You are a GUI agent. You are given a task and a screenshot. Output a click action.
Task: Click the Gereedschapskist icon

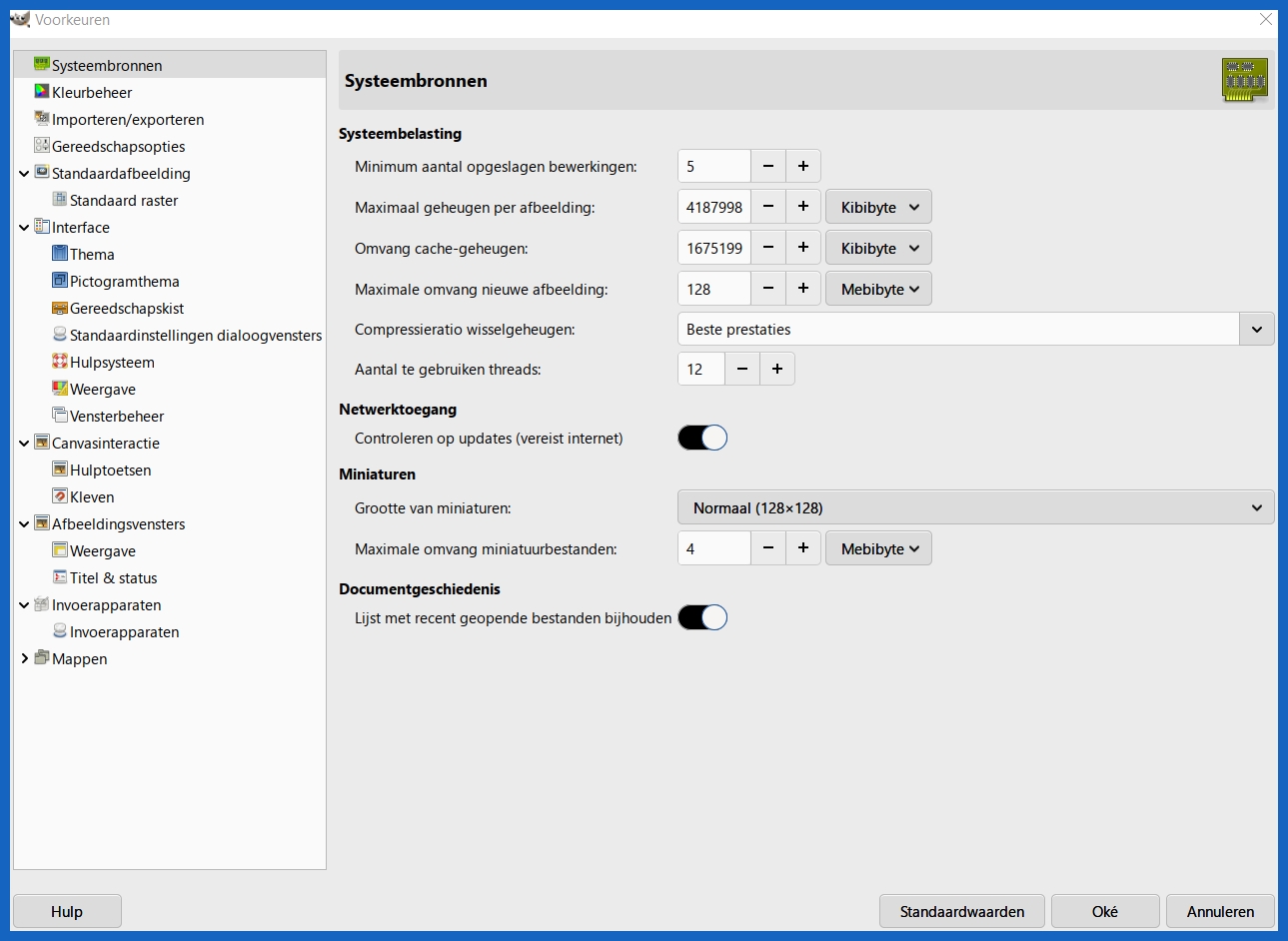(x=60, y=307)
